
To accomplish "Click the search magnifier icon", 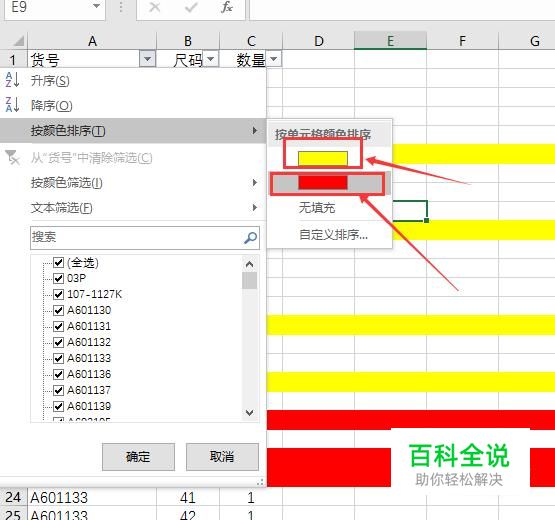I will click(250, 238).
